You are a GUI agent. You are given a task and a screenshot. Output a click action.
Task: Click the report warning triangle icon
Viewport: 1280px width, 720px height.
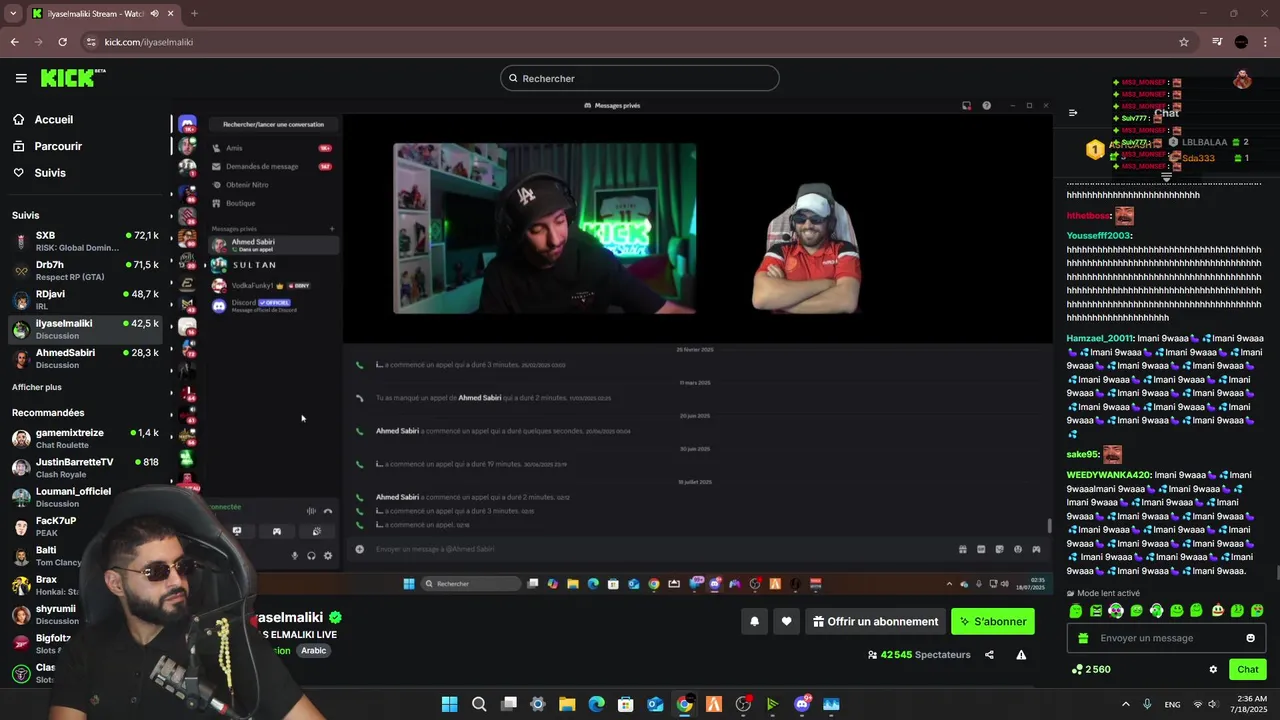click(1021, 655)
